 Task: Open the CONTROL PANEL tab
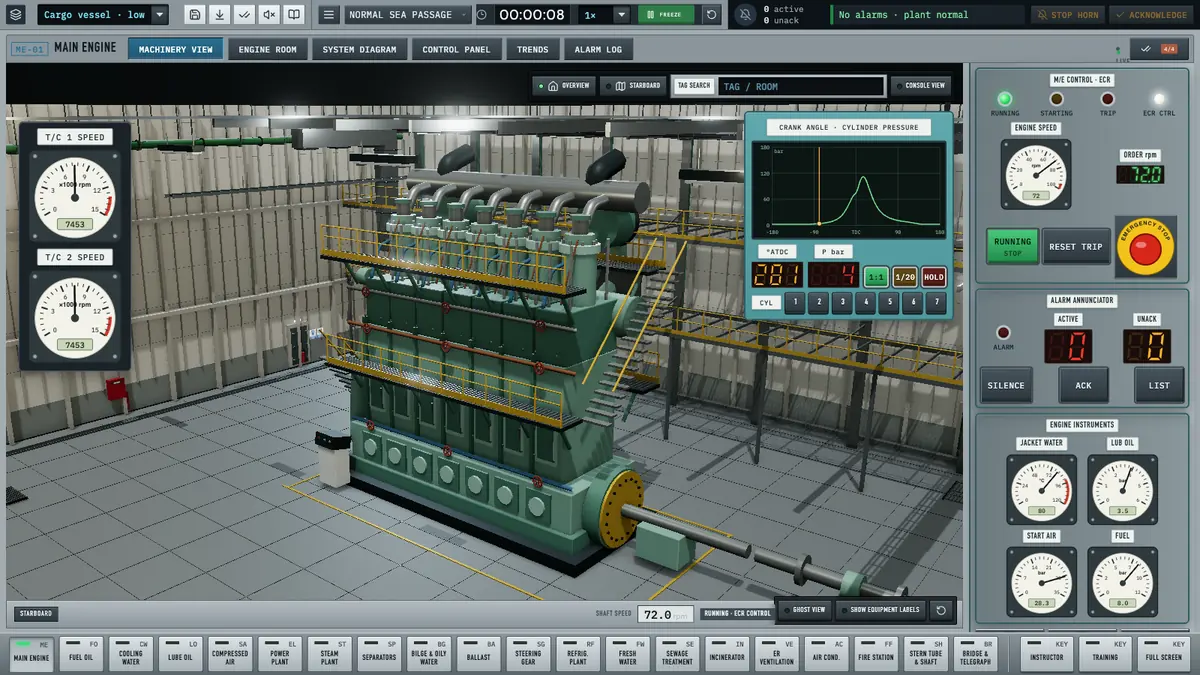coord(455,49)
